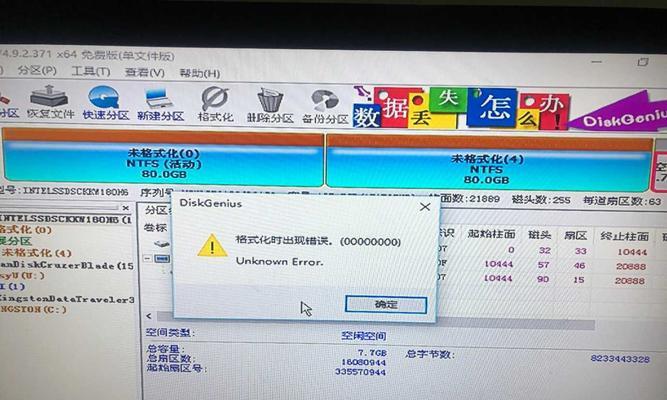Click the 起始柱面 column header
The width and height of the screenshot is (667, 400).
pyautogui.click(x=491, y=234)
